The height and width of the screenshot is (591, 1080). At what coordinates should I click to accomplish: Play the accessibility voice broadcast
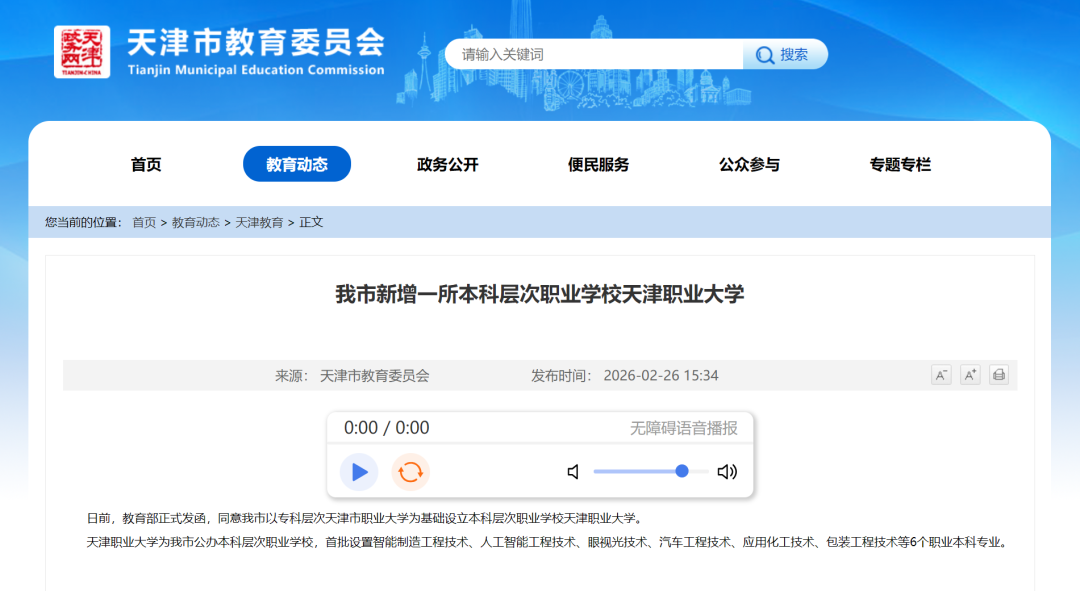pos(358,471)
